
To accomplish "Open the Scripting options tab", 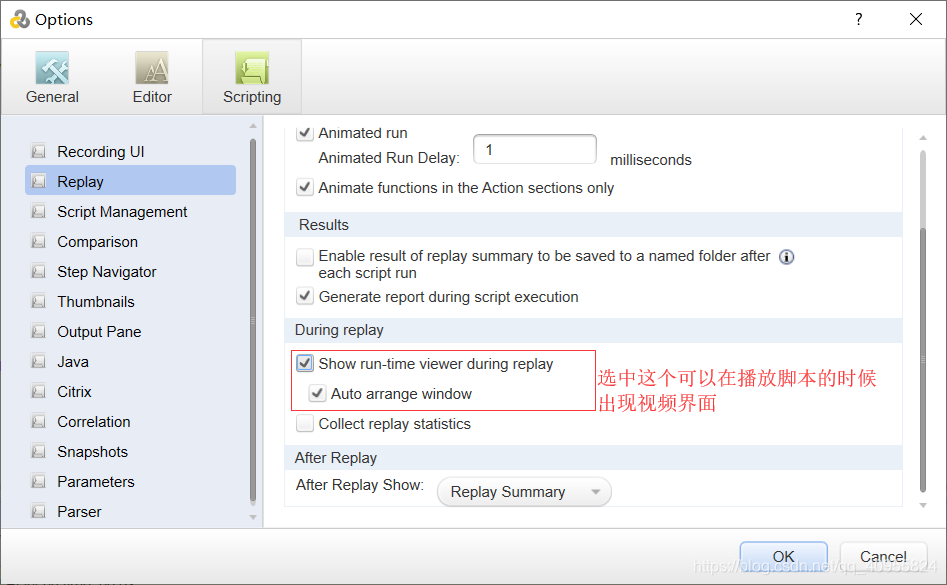I will pyautogui.click(x=252, y=77).
